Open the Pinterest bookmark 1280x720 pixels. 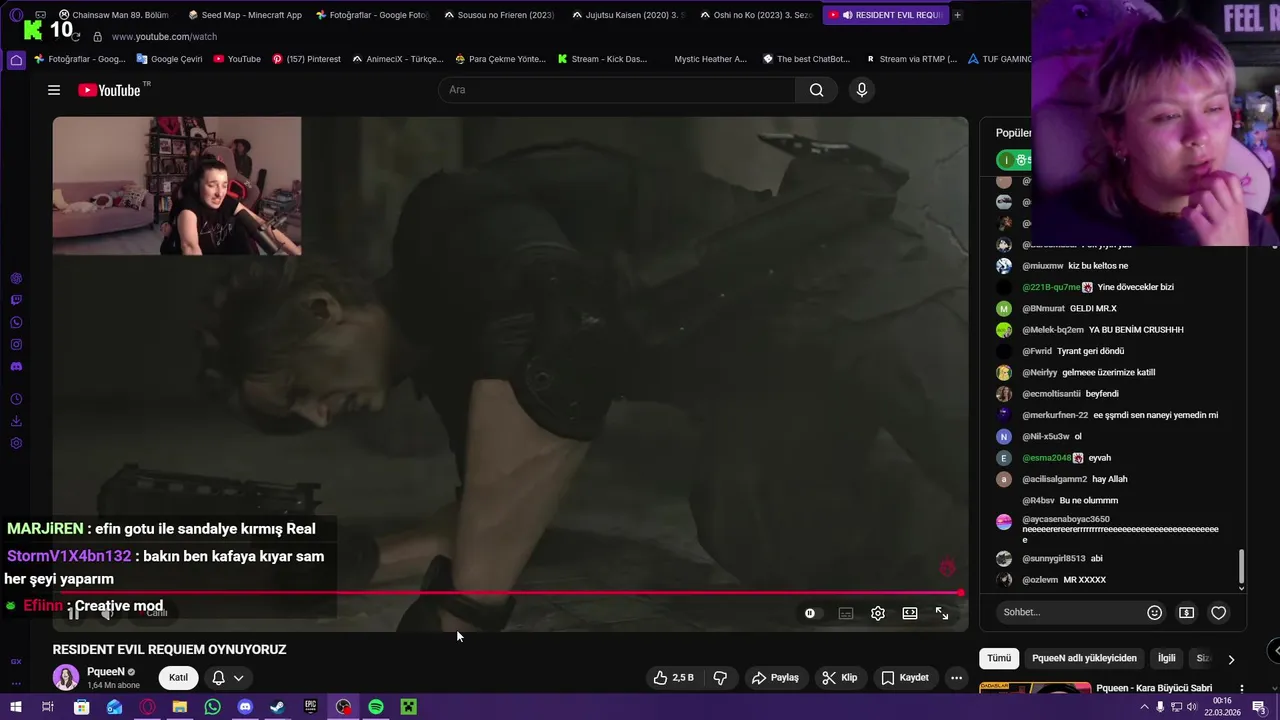[307, 59]
